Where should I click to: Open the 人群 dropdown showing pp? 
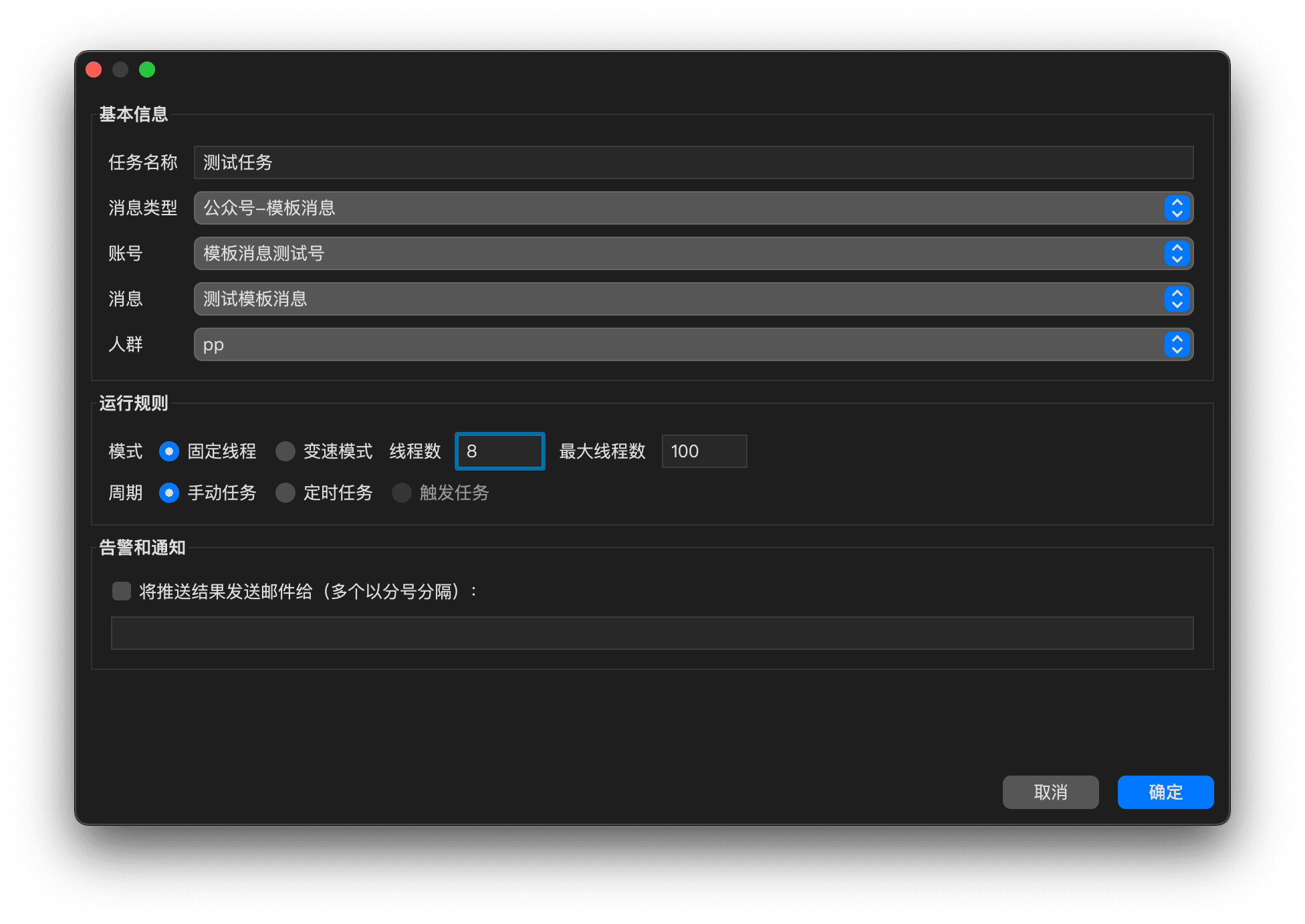(x=693, y=344)
